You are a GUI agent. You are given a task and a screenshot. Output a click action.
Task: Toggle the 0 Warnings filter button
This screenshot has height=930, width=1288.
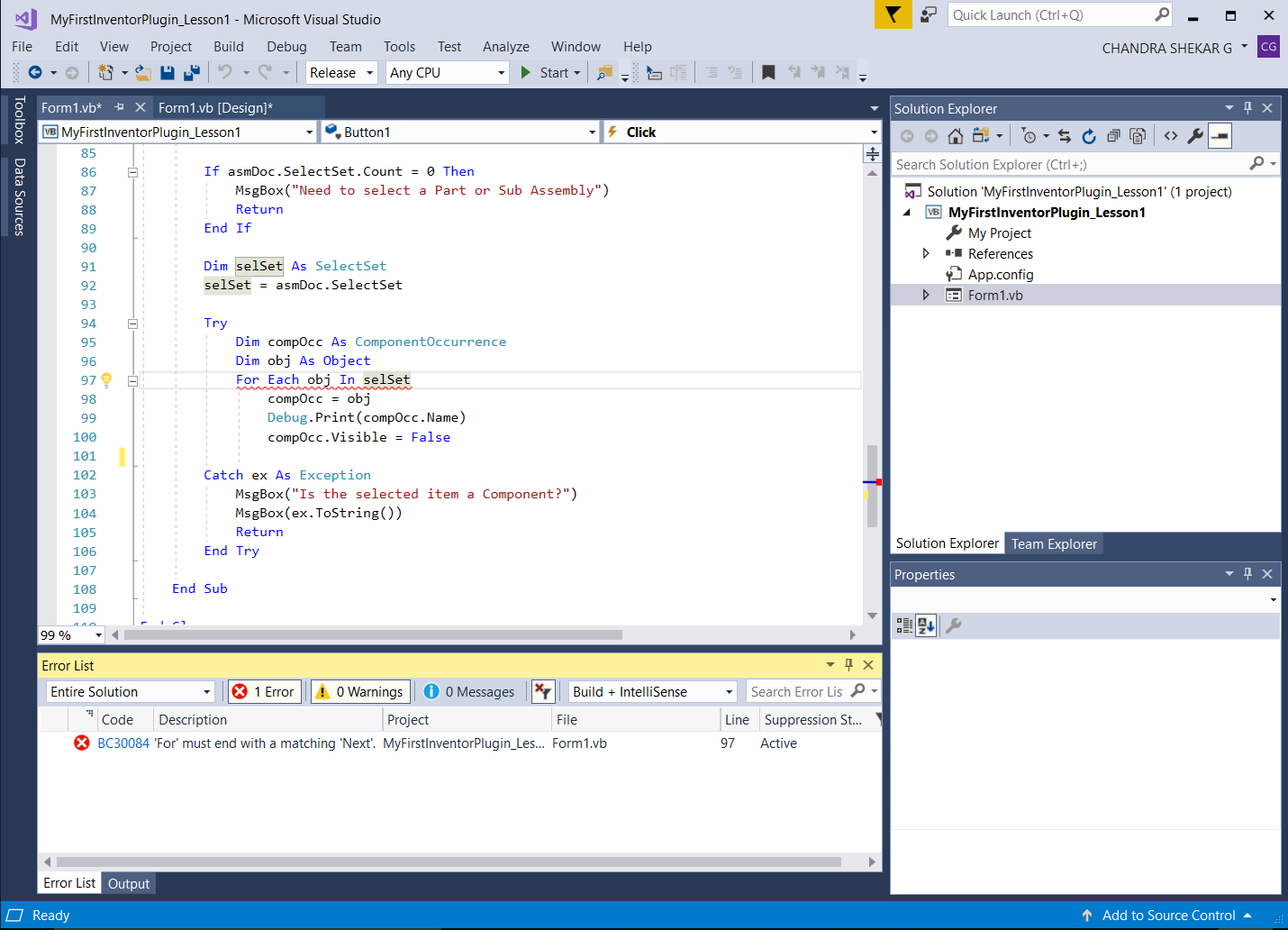coord(360,692)
